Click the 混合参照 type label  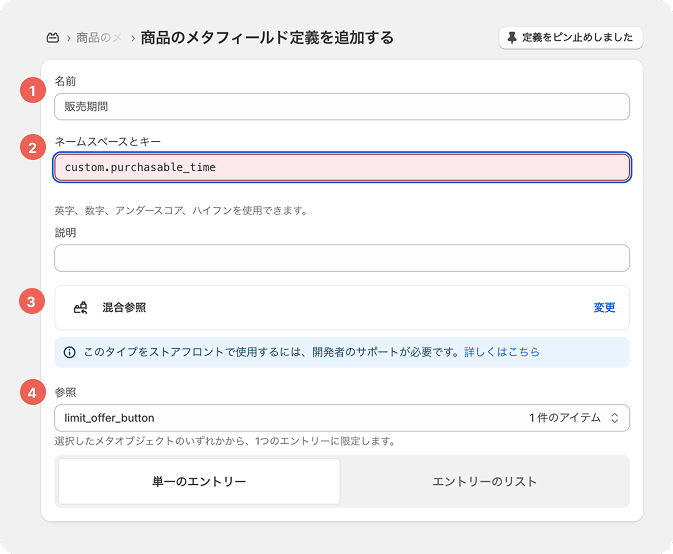[x=124, y=308]
